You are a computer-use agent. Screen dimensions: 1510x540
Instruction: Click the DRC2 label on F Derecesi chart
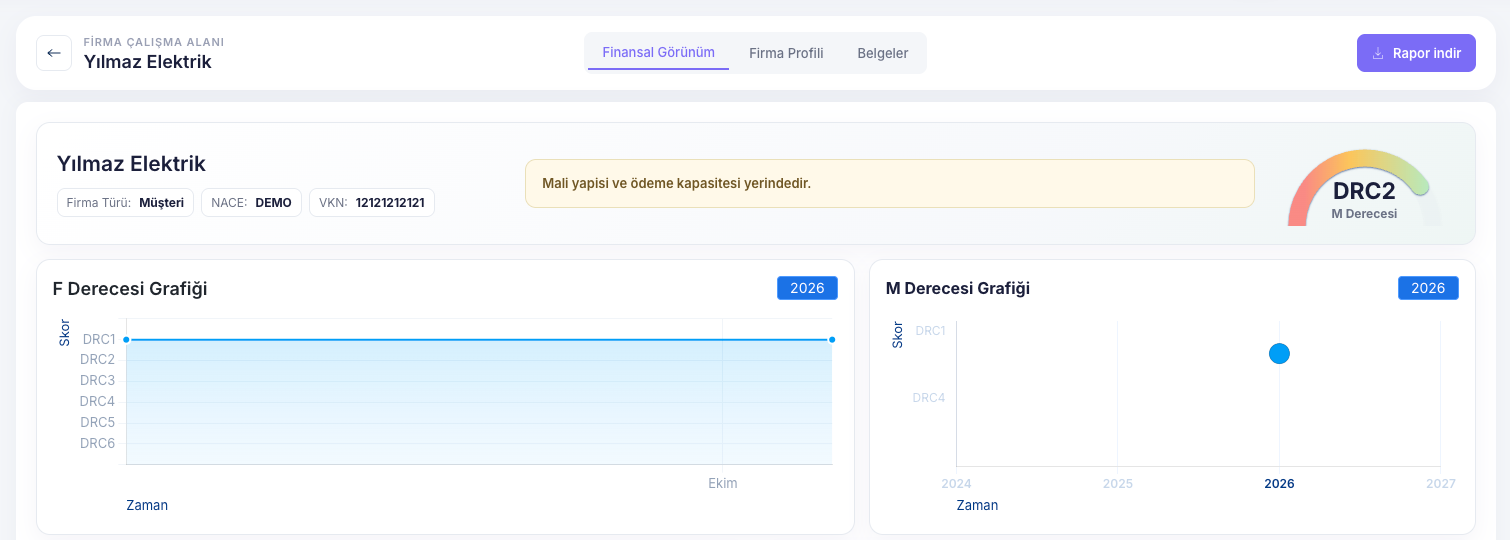pyautogui.click(x=98, y=359)
